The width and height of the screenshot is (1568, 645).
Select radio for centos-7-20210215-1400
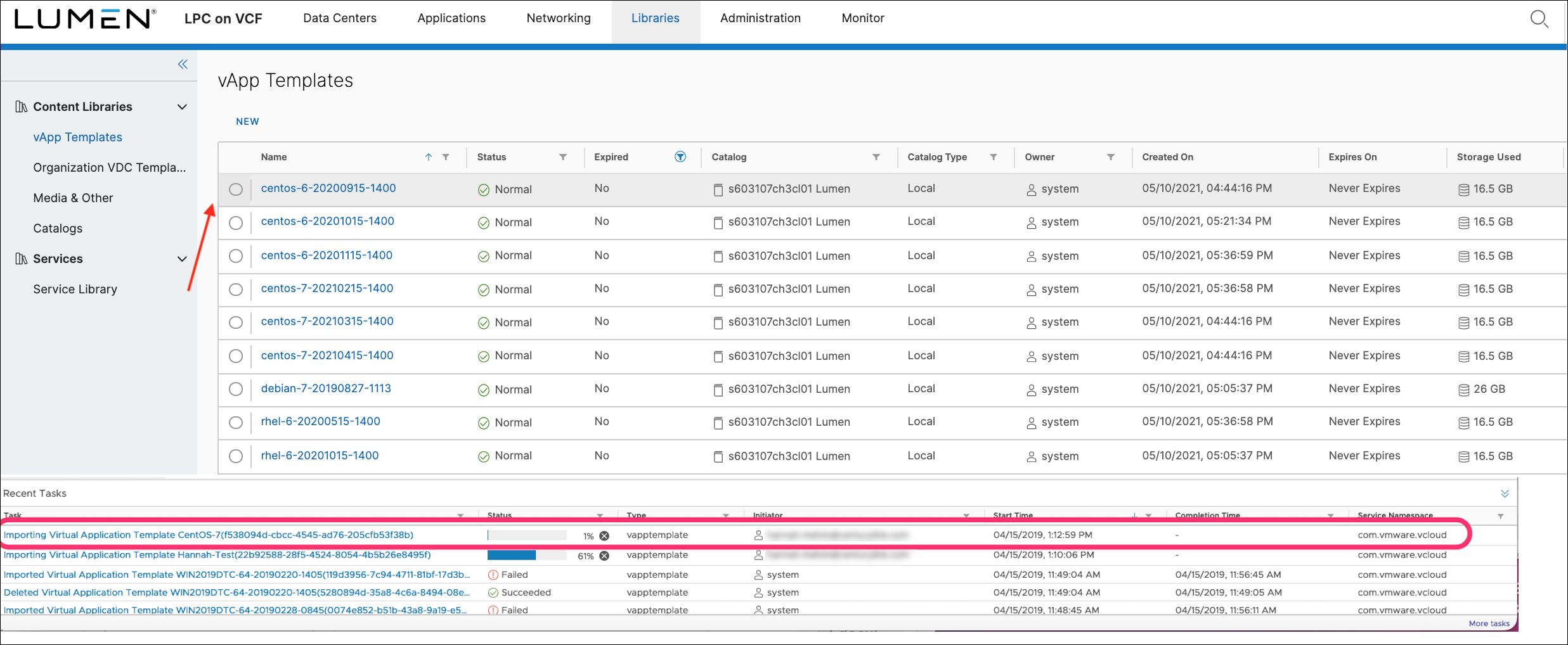pos(236,290)
